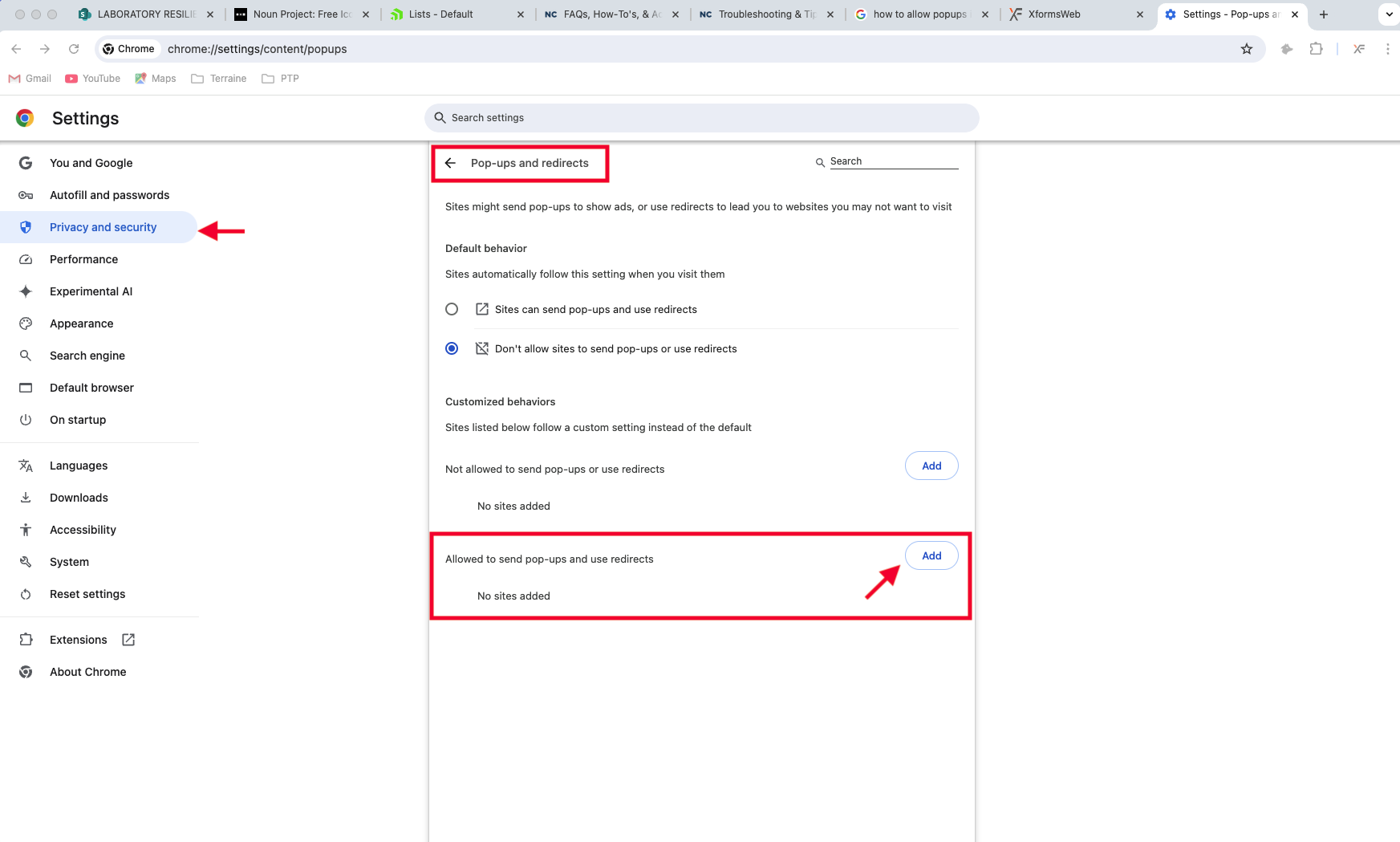1400x842 pixels.
Task: Expand the tab search dropdown arrow
Action: (x=1389, y=14)
